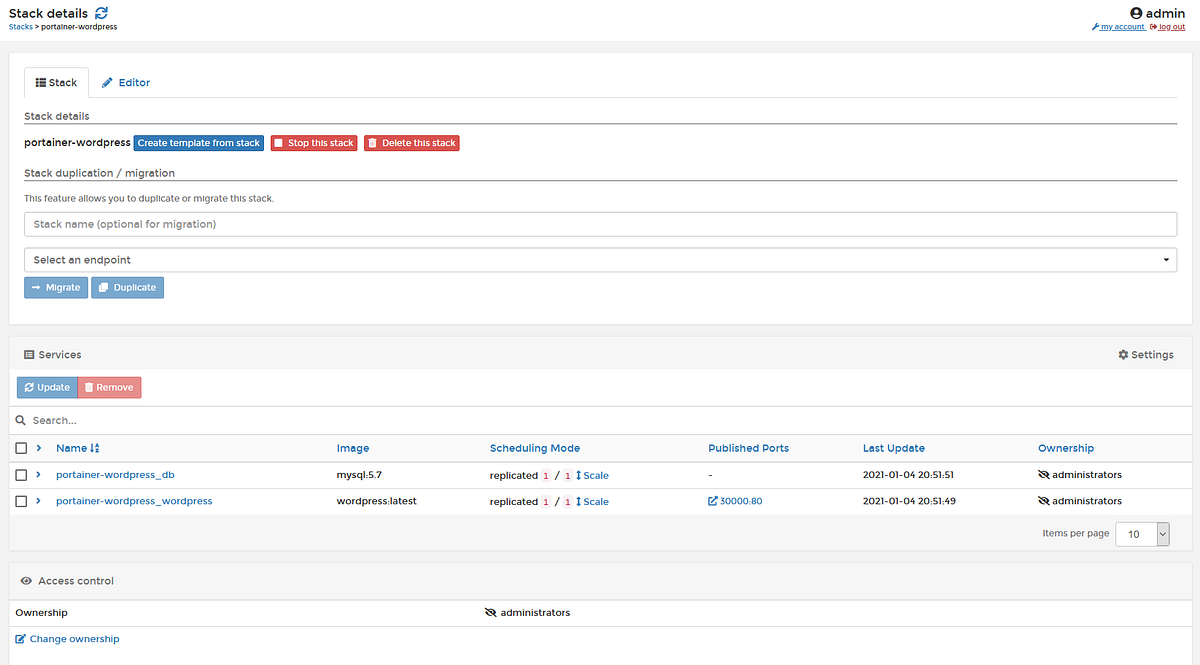1200x665 pixels.
Task: Click Stop this stack button
Action: click(314, 143)
